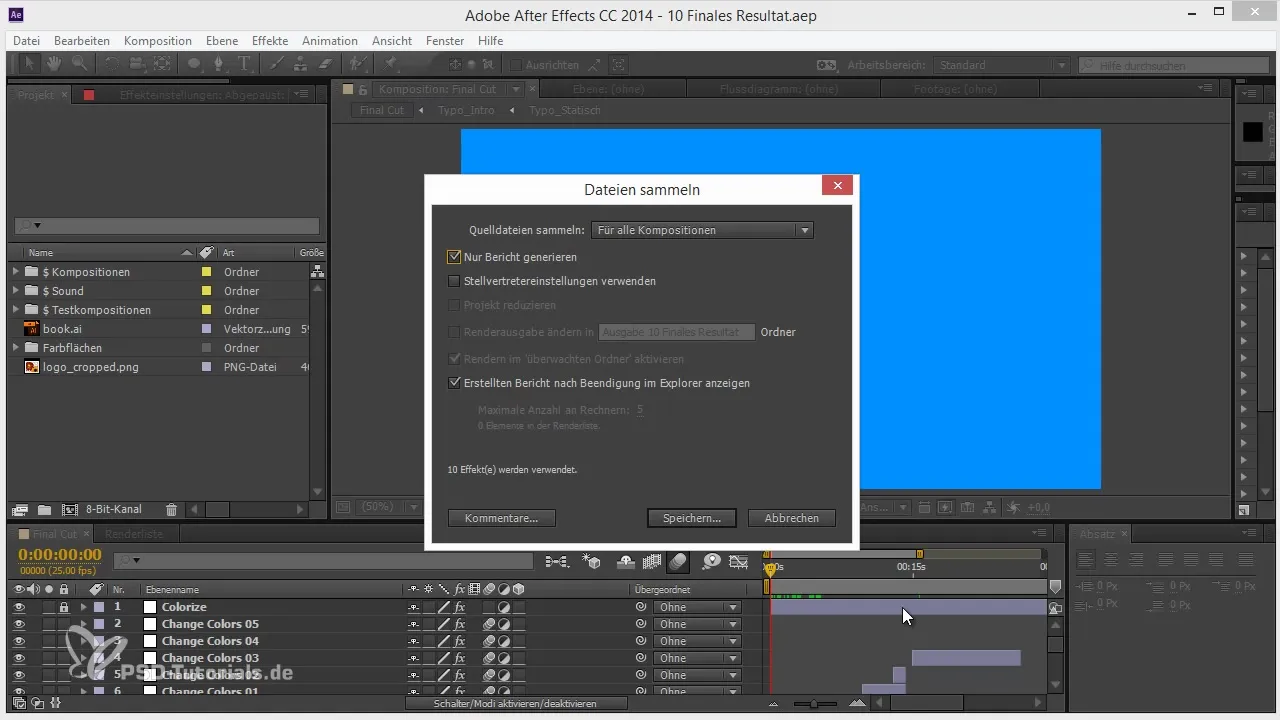The height and width of the screenshot is (720, 1280).
Task: Toggle frame blending icon in timeline
Action: click(652, 561)
